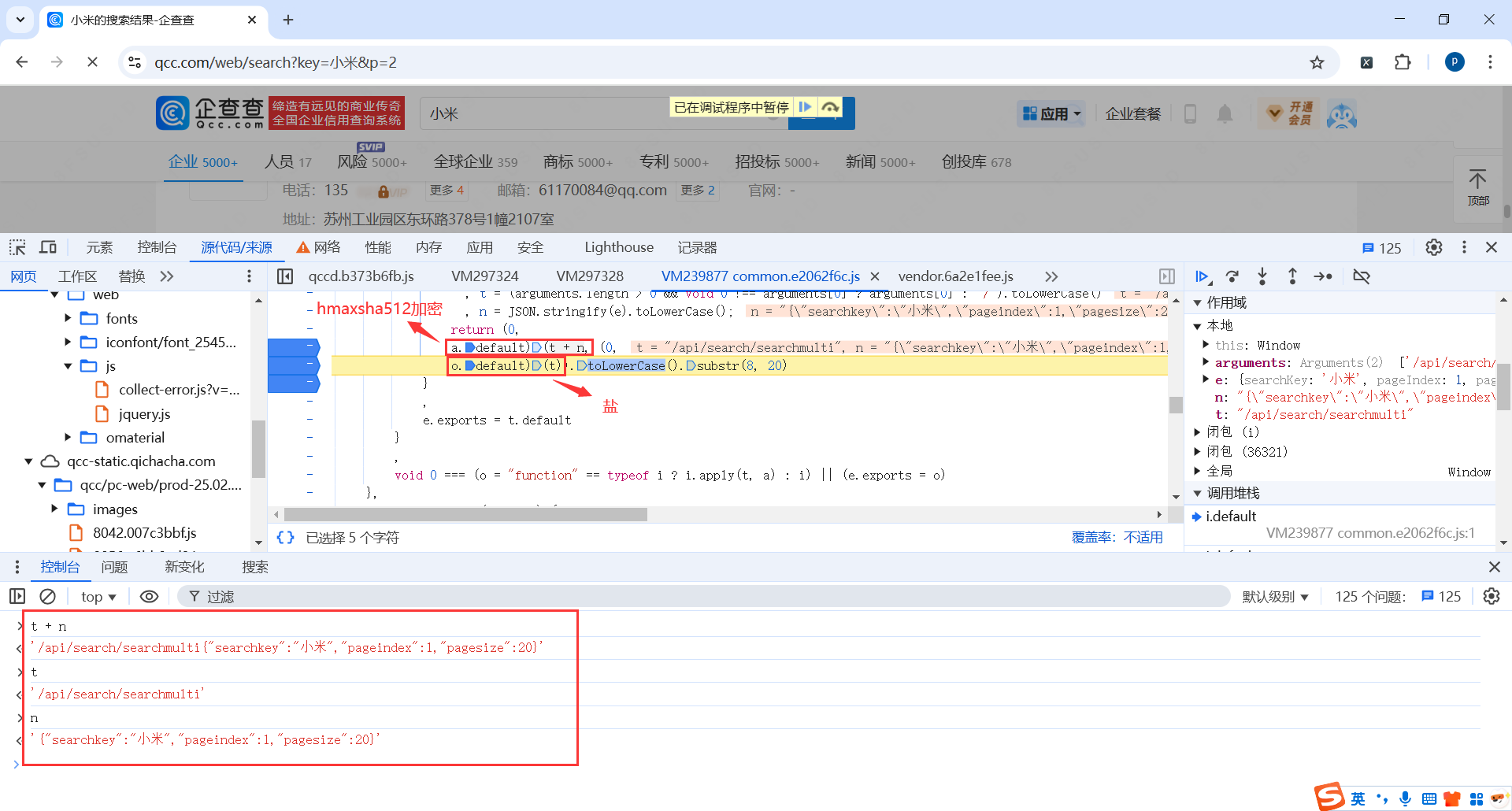Resume script execution in debugger toolbar
The width and height of the screenshot is (1512, 811).
pos(1202,276)
